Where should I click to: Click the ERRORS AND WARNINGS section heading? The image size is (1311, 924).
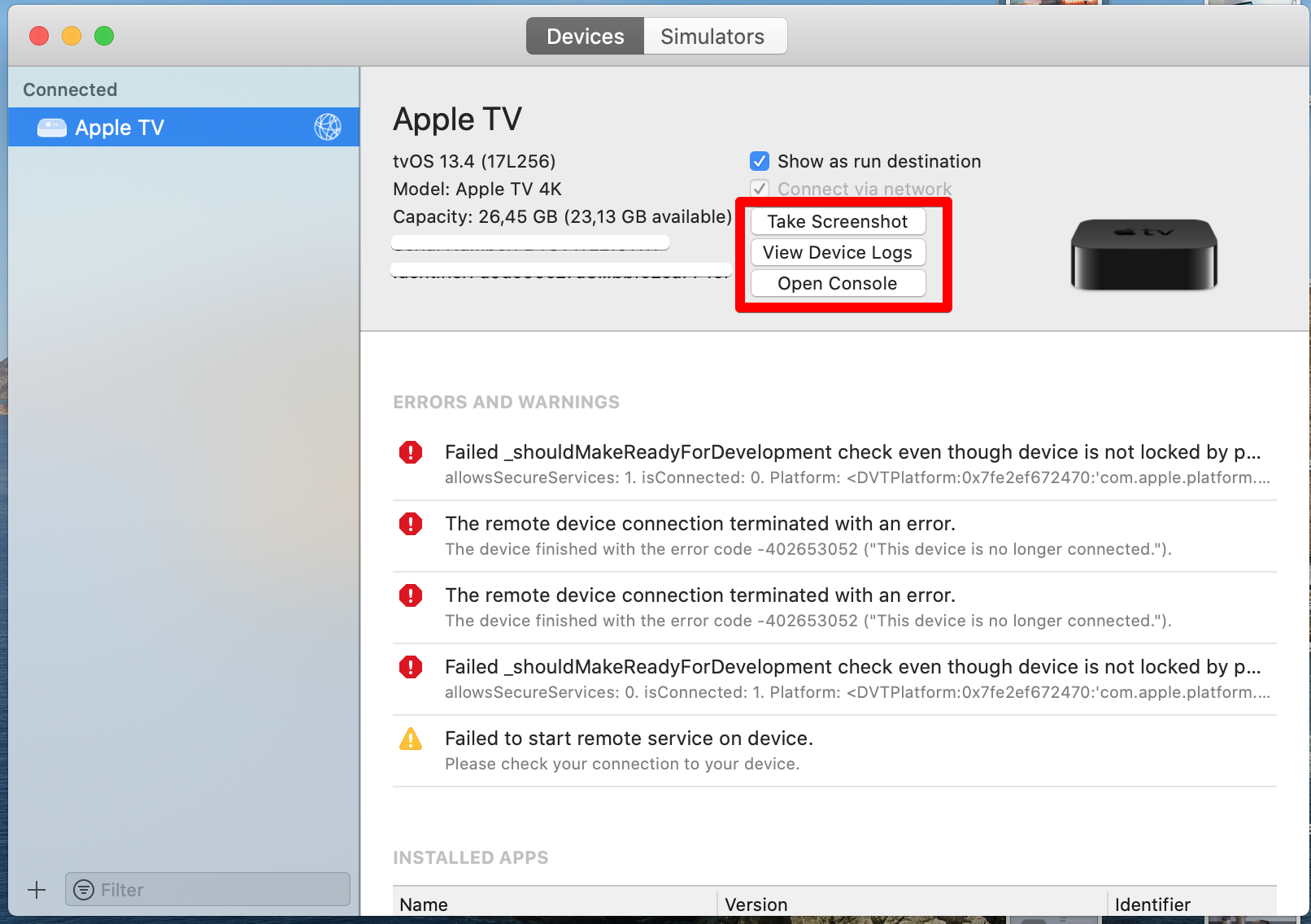pos(506,402)
